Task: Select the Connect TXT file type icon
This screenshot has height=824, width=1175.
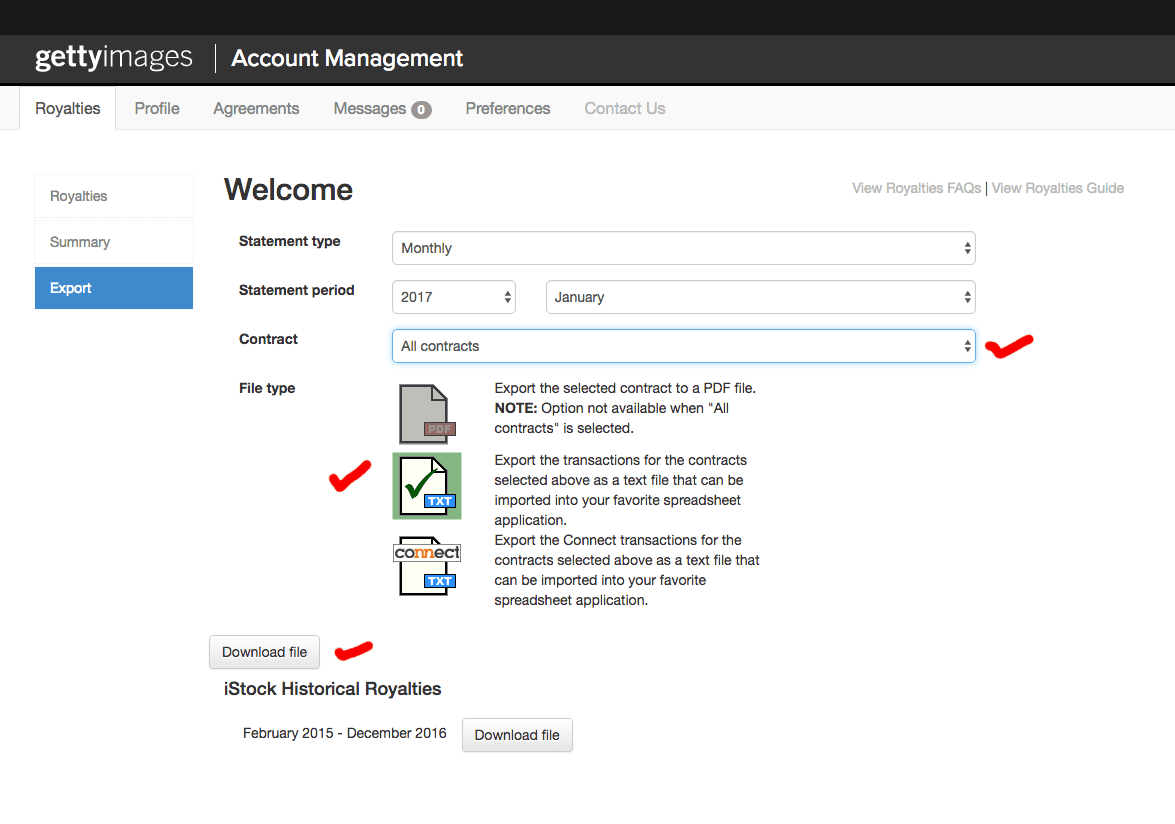Action: click(x=427, y=566)
